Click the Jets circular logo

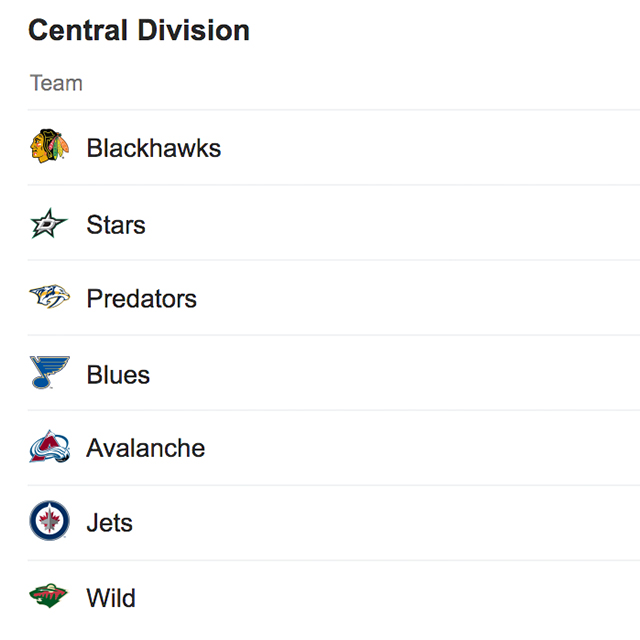tap(49, 522)
